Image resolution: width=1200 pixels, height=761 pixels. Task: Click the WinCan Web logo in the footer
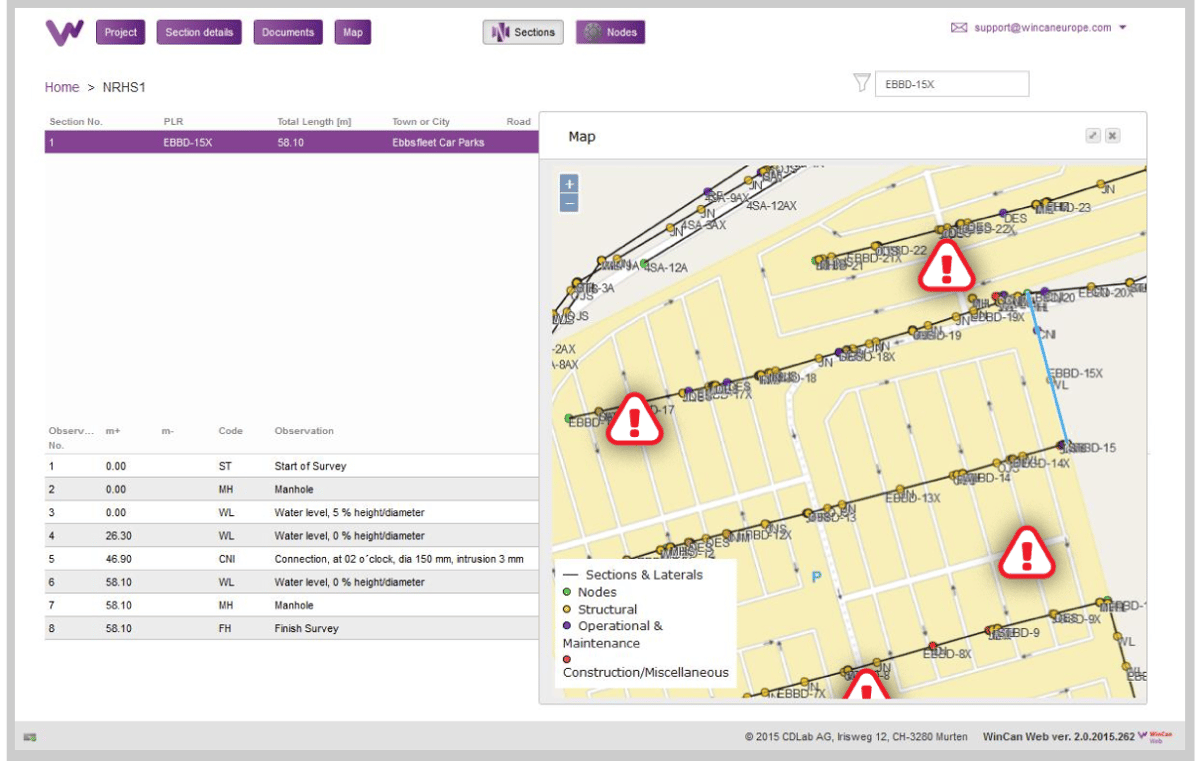tap(1155, 737)
